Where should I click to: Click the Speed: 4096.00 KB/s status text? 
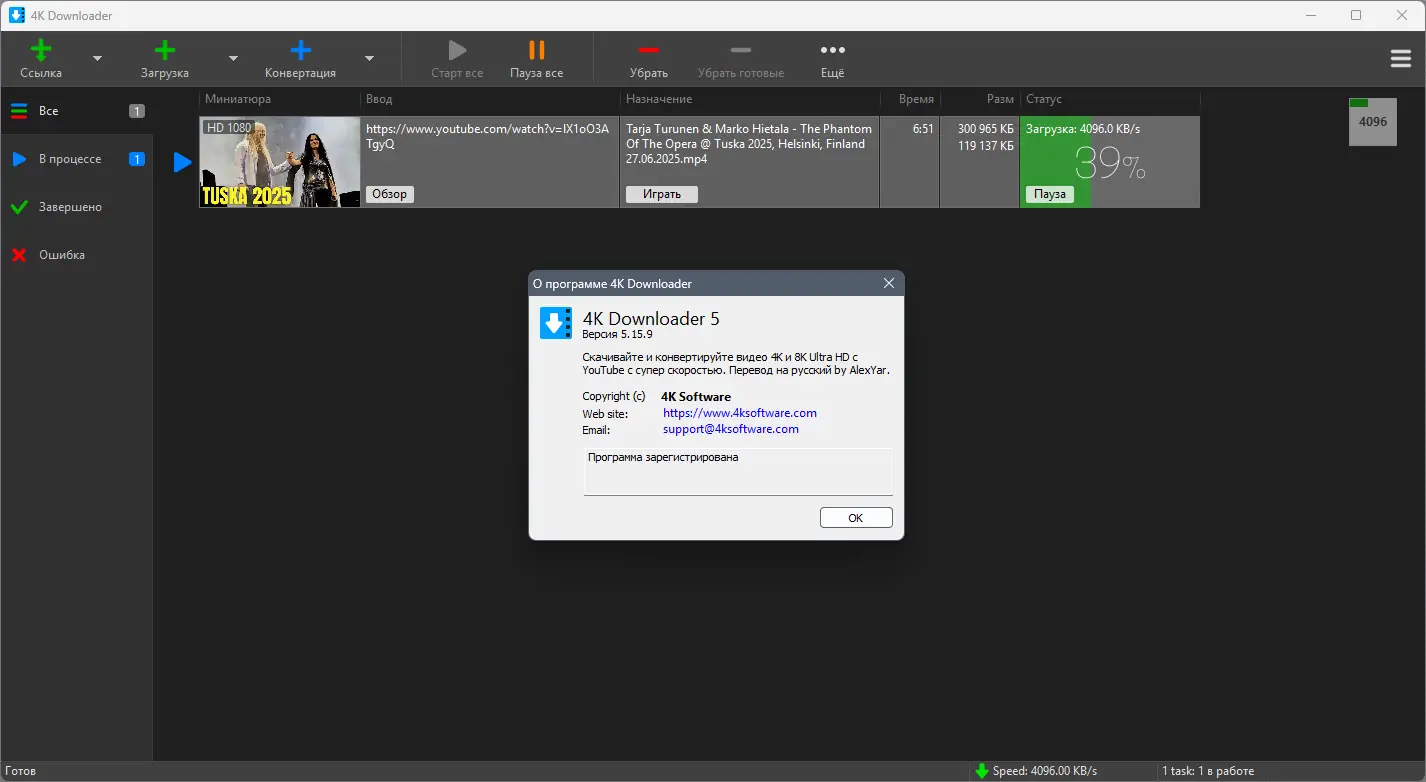(1045, 771)
